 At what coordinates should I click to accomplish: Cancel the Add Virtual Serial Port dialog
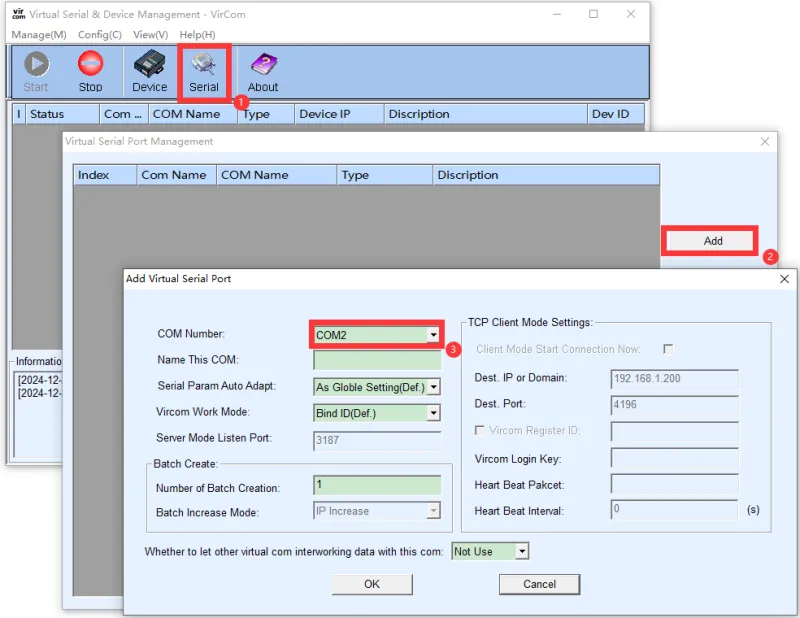(539, 584)
